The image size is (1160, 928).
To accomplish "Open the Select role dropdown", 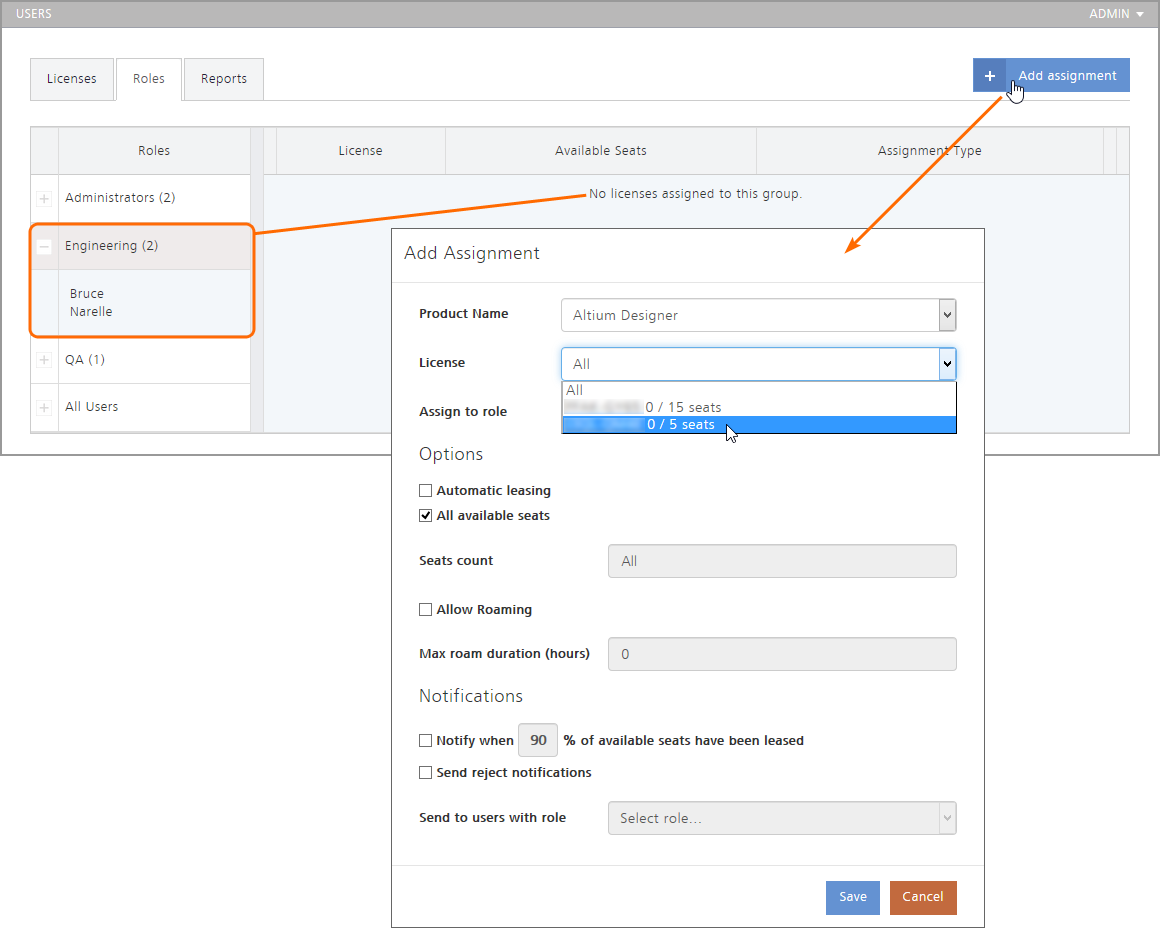I will (781, 818).
